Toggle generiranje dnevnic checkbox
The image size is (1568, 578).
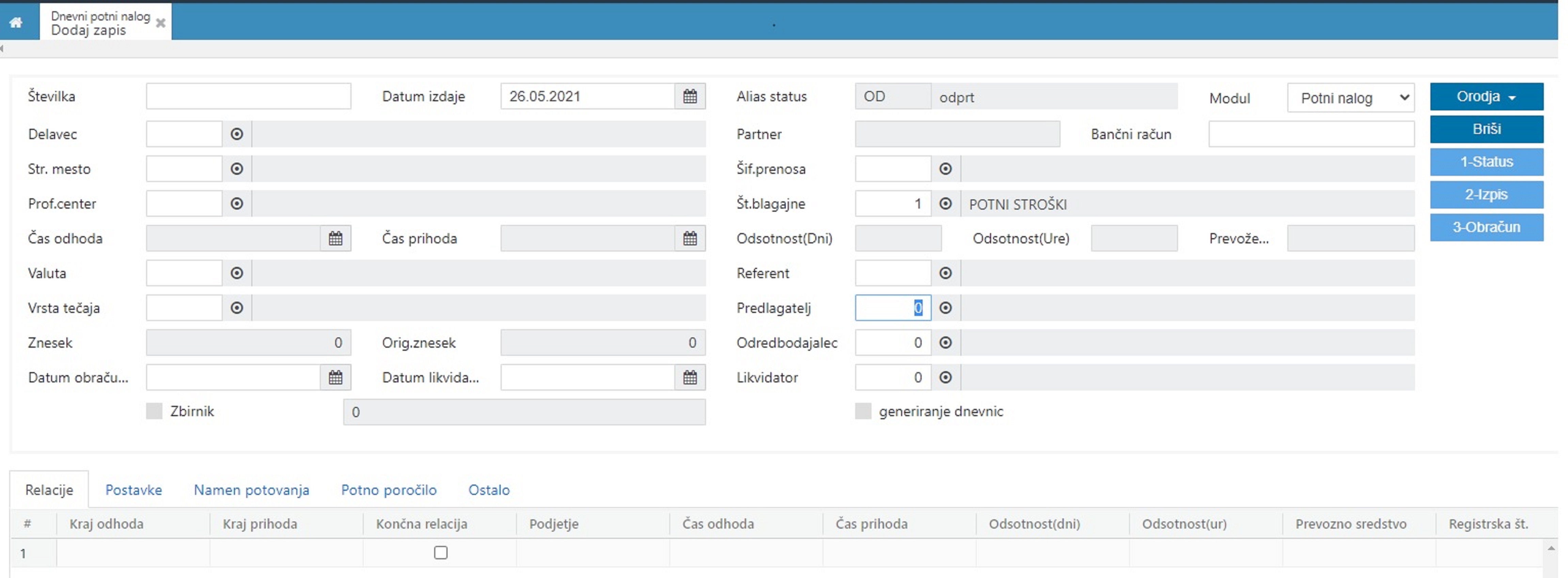863,411
